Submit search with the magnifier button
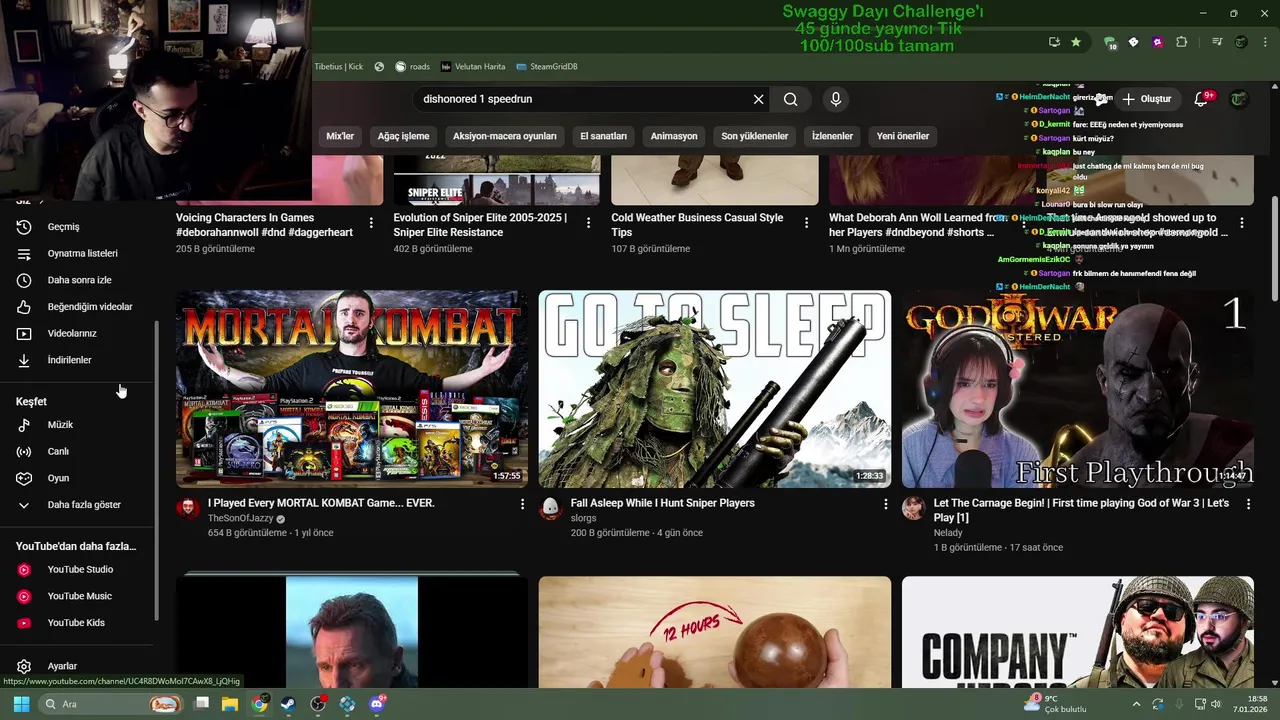Image resolution: width=1280 pixels, height=720 pixels. click(x=791, y=99)
